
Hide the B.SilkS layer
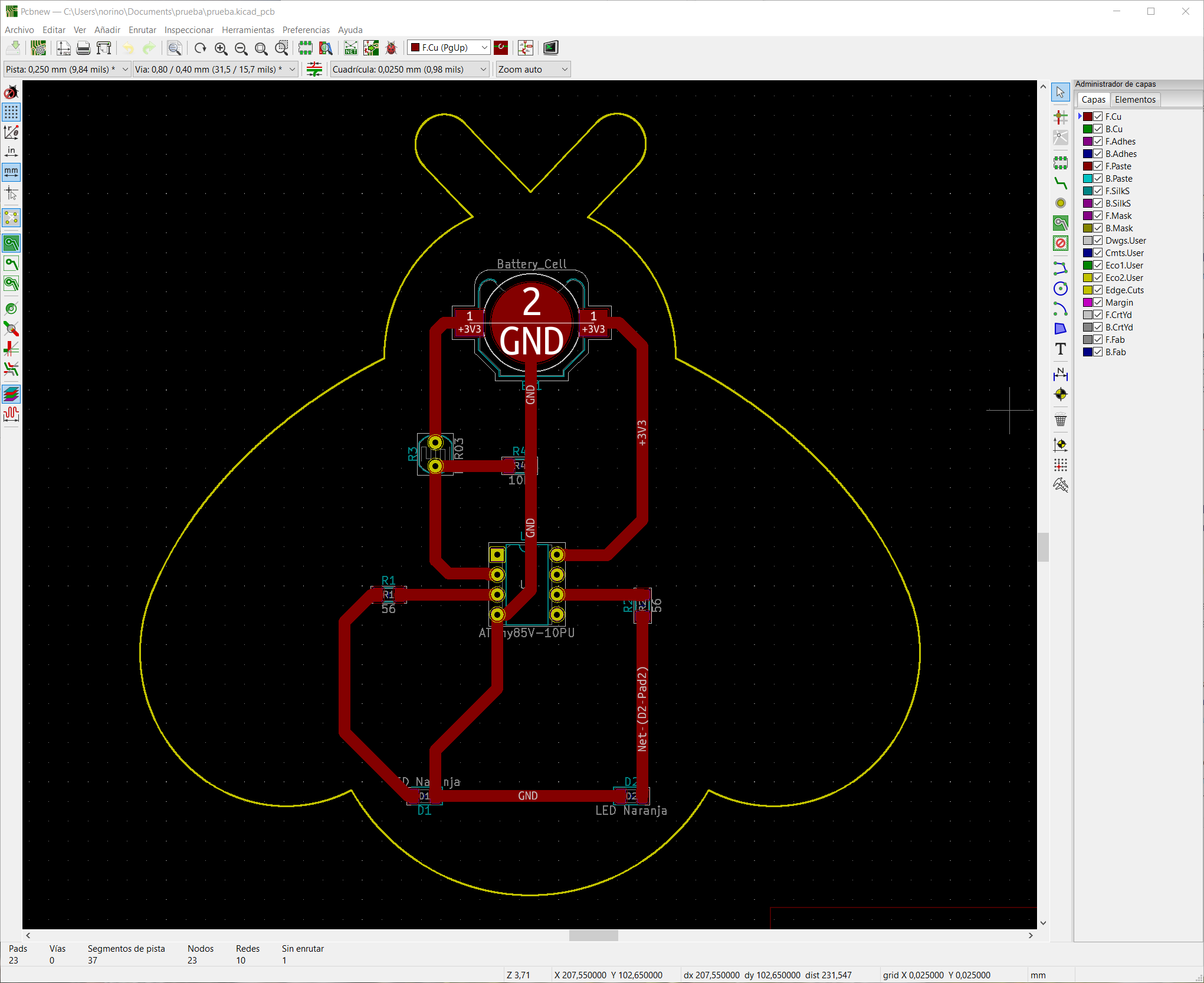tap(1097, 203)
